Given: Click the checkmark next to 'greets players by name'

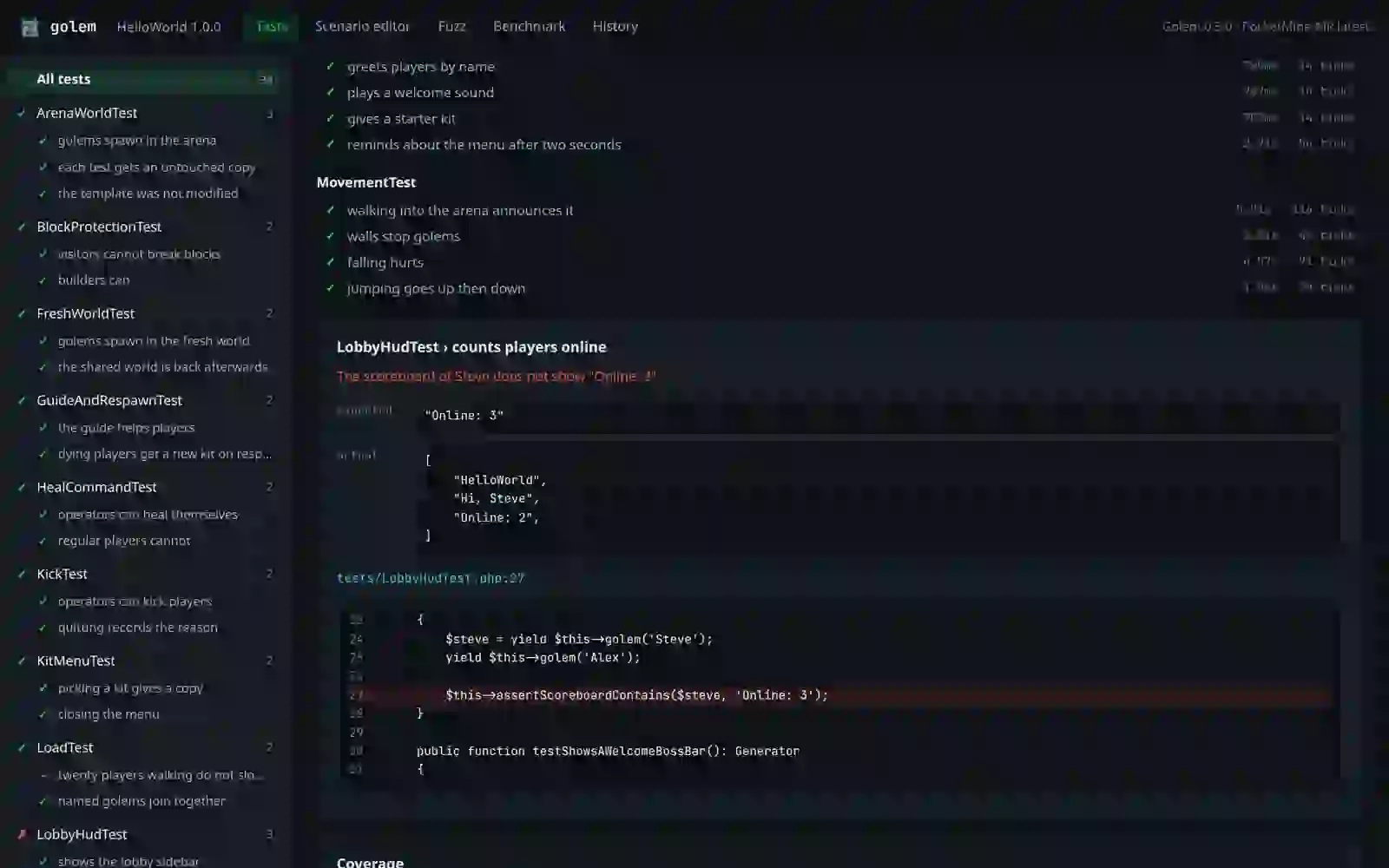Looking at the screenshot, I should click(x=330, y=67).
